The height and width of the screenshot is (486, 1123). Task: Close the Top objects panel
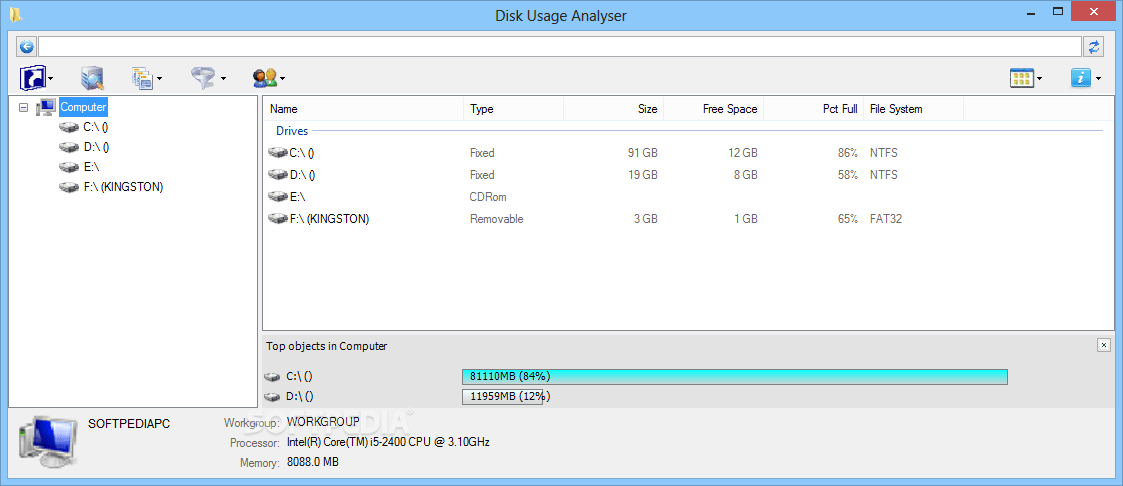pyautogui.click(x=1103, y=345)
